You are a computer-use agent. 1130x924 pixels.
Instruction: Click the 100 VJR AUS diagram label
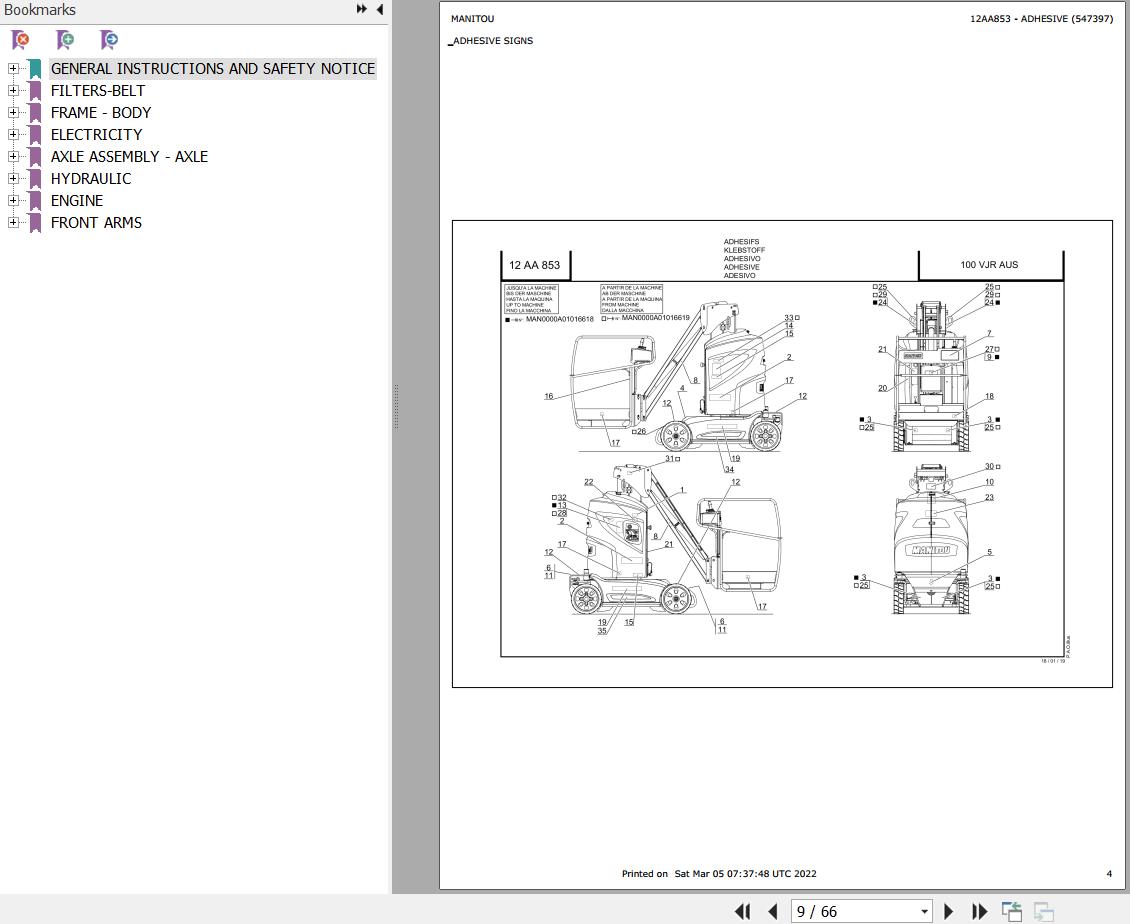(989, 265)
